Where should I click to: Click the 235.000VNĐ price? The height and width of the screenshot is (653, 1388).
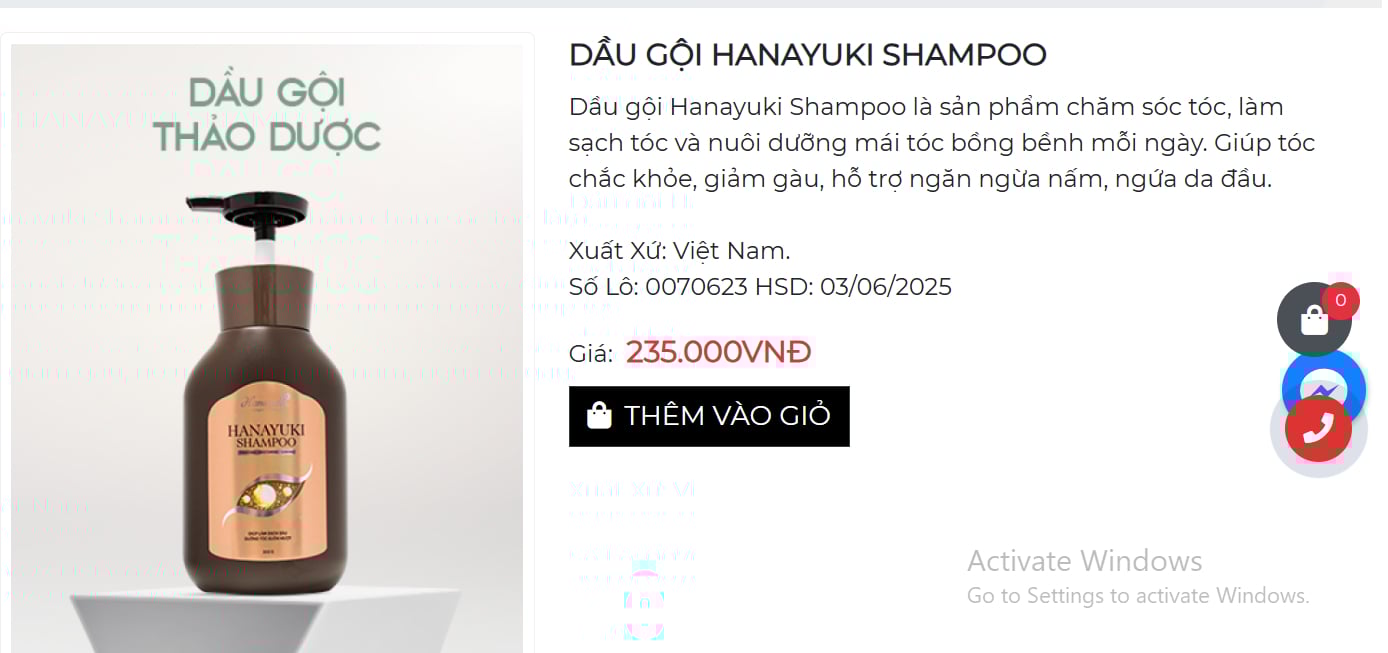[718, 352]
